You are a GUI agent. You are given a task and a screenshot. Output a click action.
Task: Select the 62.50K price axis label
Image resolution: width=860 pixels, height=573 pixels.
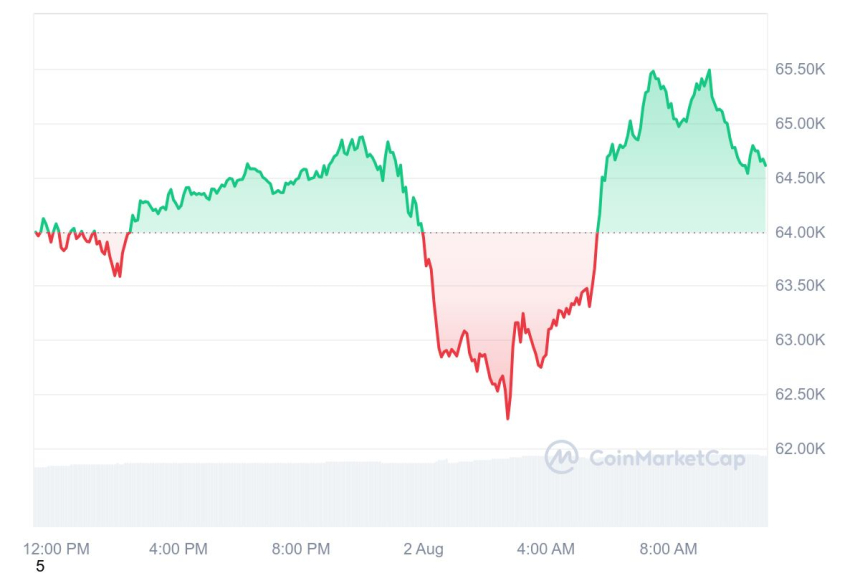[x=799, y=394]
